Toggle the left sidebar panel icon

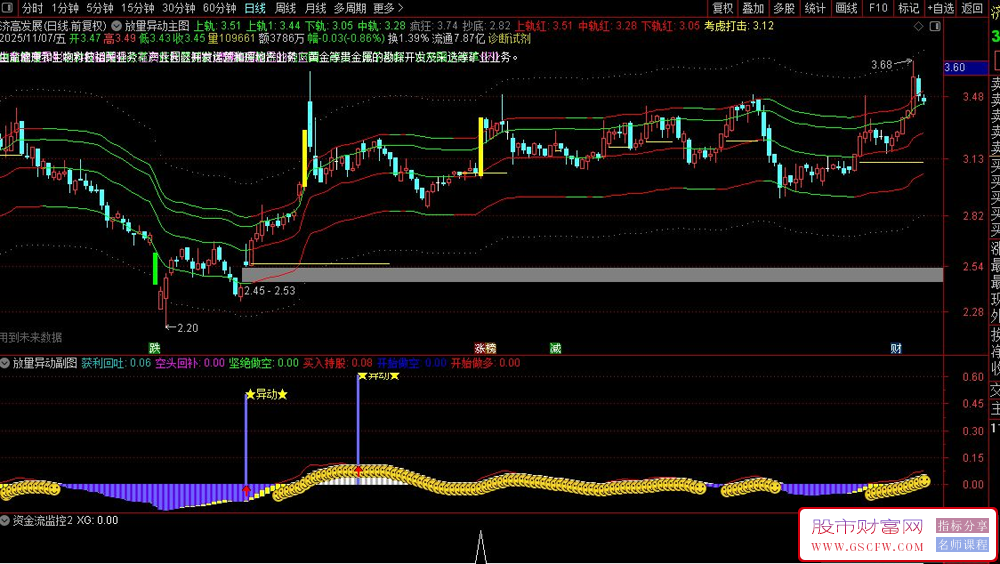(8, 8)
